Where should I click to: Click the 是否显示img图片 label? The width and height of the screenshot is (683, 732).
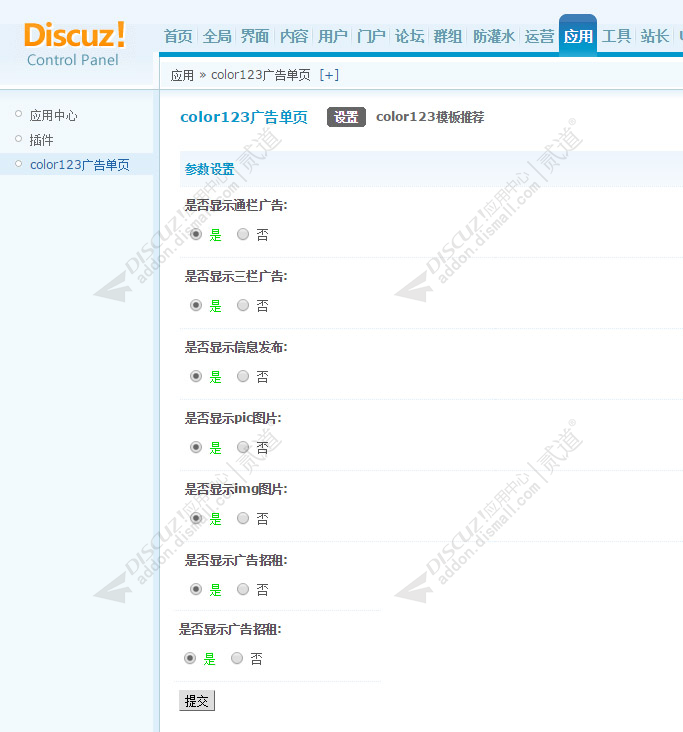point(236,489)
